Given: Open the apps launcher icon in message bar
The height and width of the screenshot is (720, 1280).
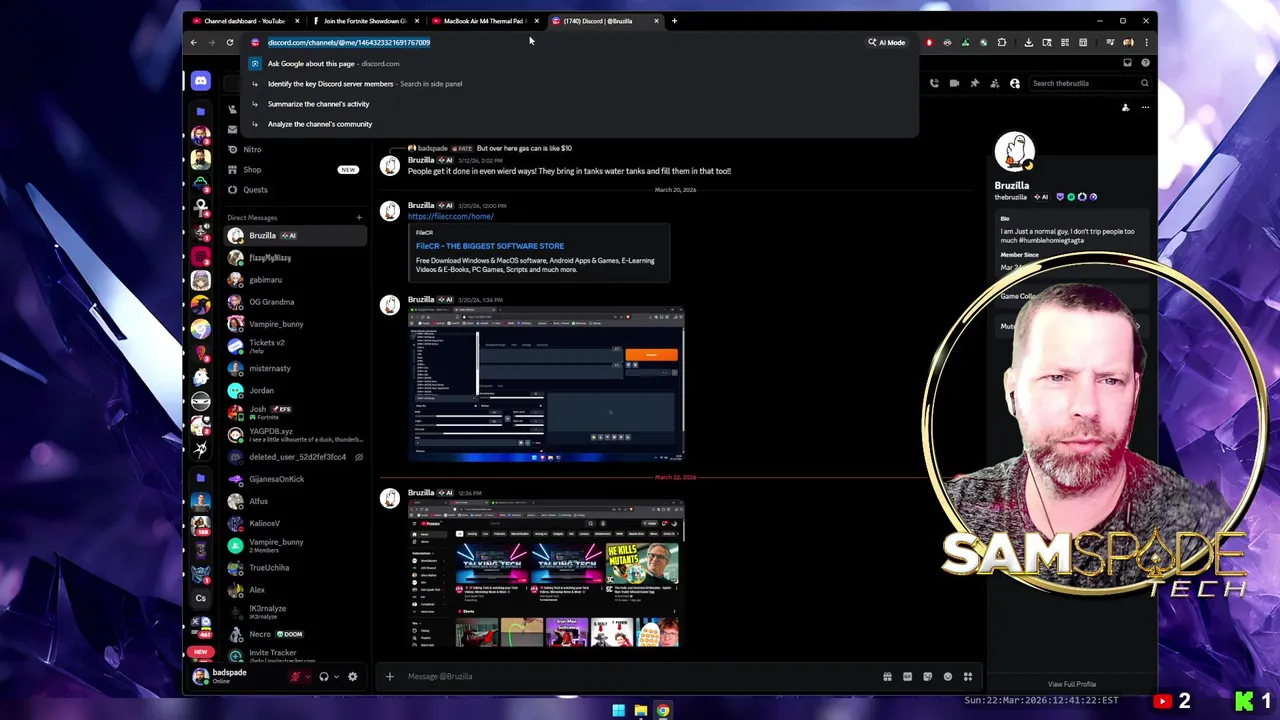Looking at the screenshot, I should pos(968,677).
